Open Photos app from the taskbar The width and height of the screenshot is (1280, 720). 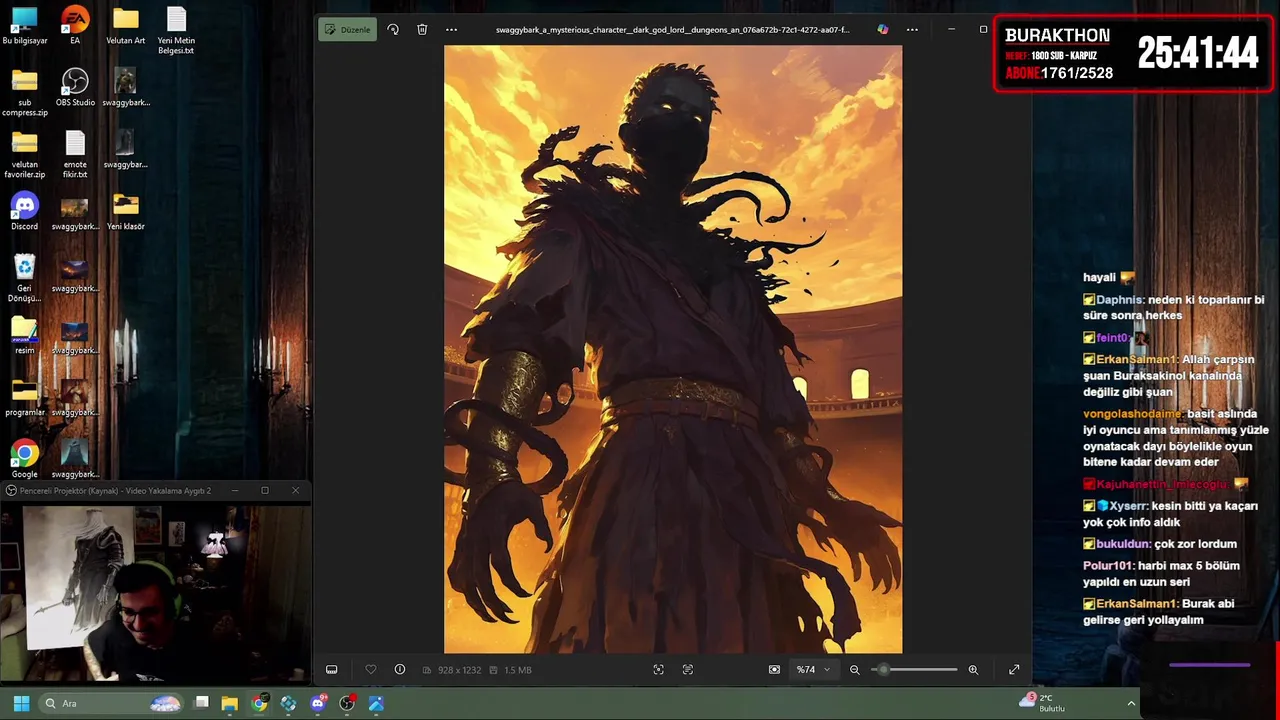[x=376, y=703]
